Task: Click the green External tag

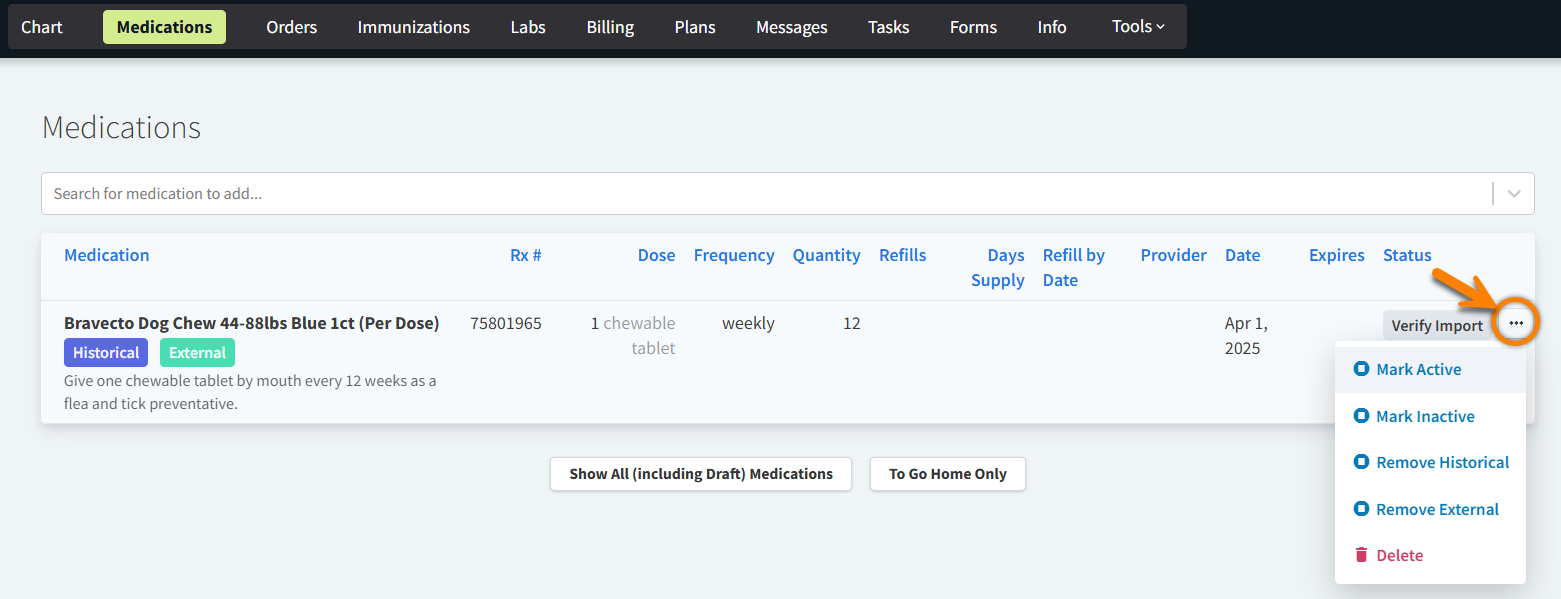Action: tap(197, 352)
